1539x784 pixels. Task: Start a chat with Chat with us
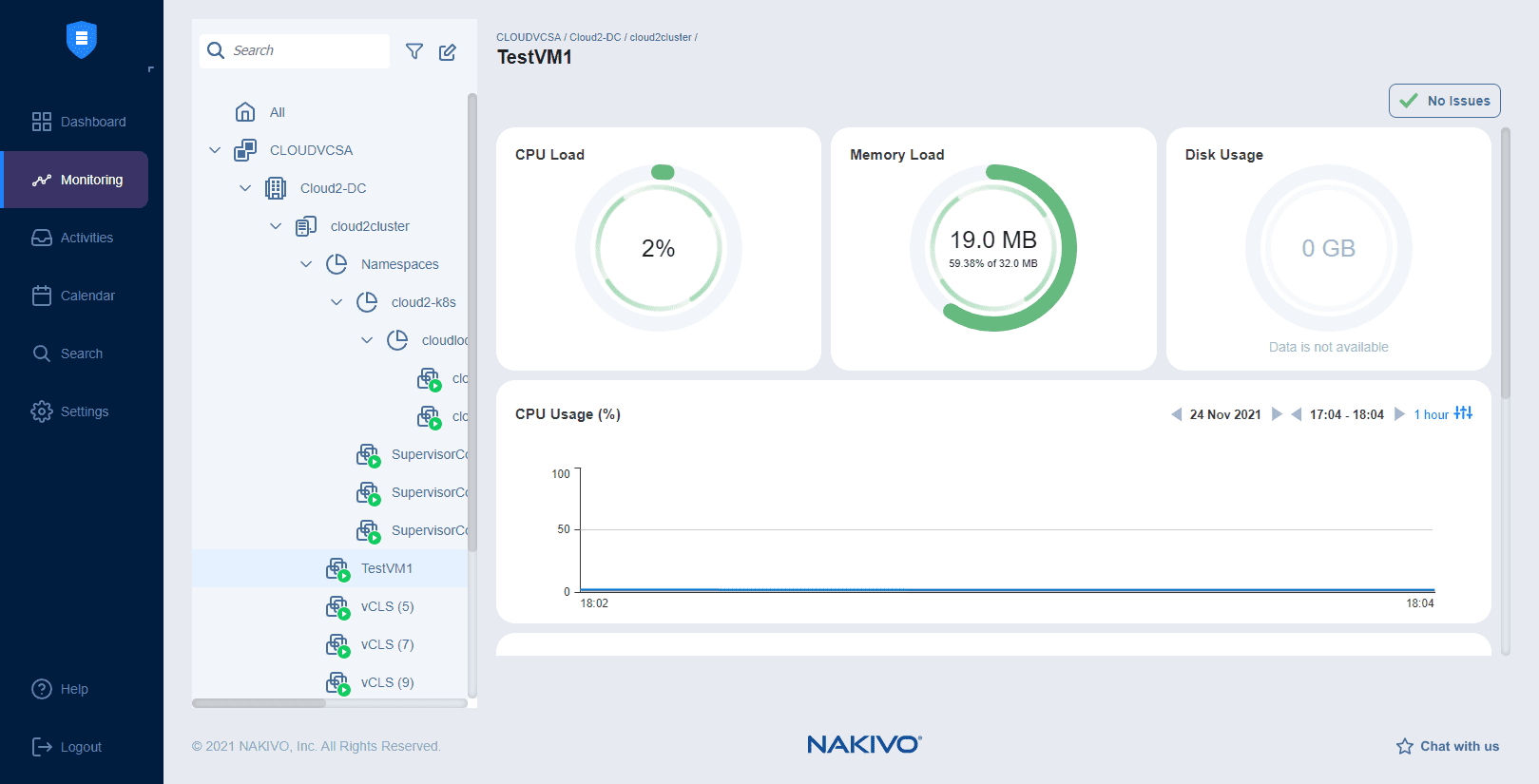tap(1448, 746)
